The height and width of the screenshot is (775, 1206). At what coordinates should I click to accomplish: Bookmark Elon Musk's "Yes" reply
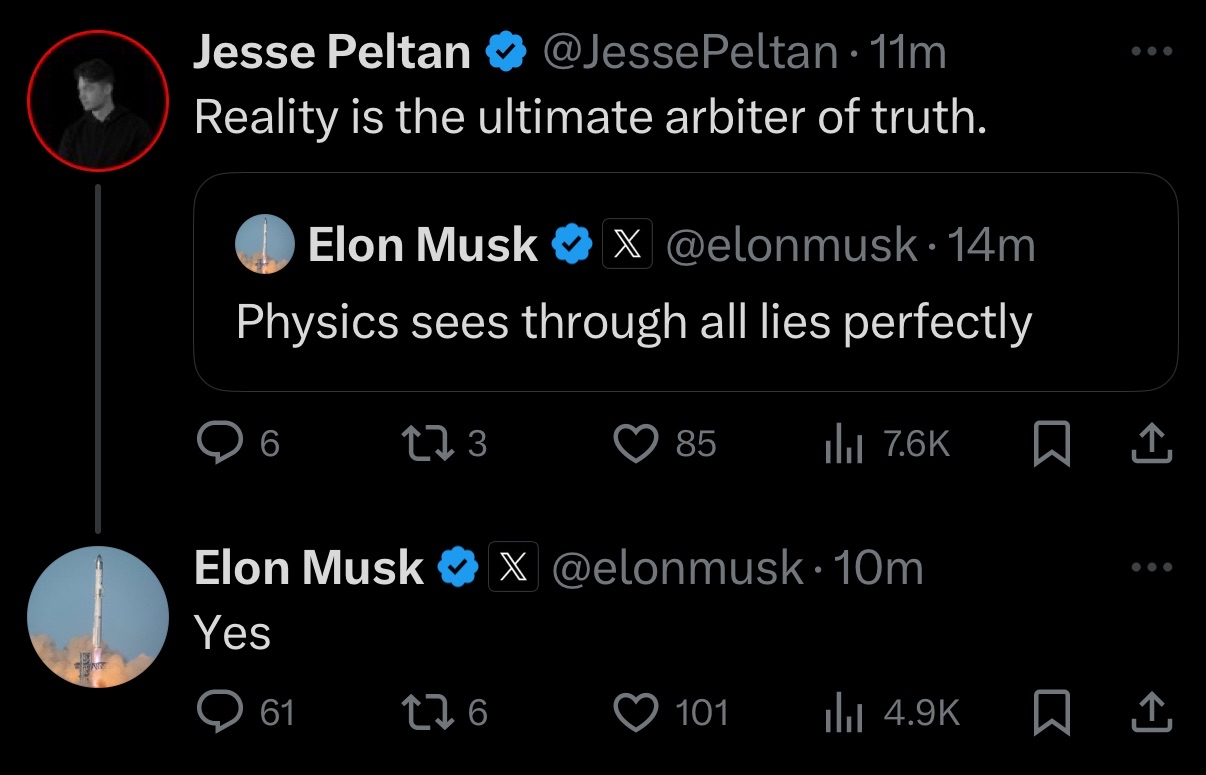(1052, 712)
